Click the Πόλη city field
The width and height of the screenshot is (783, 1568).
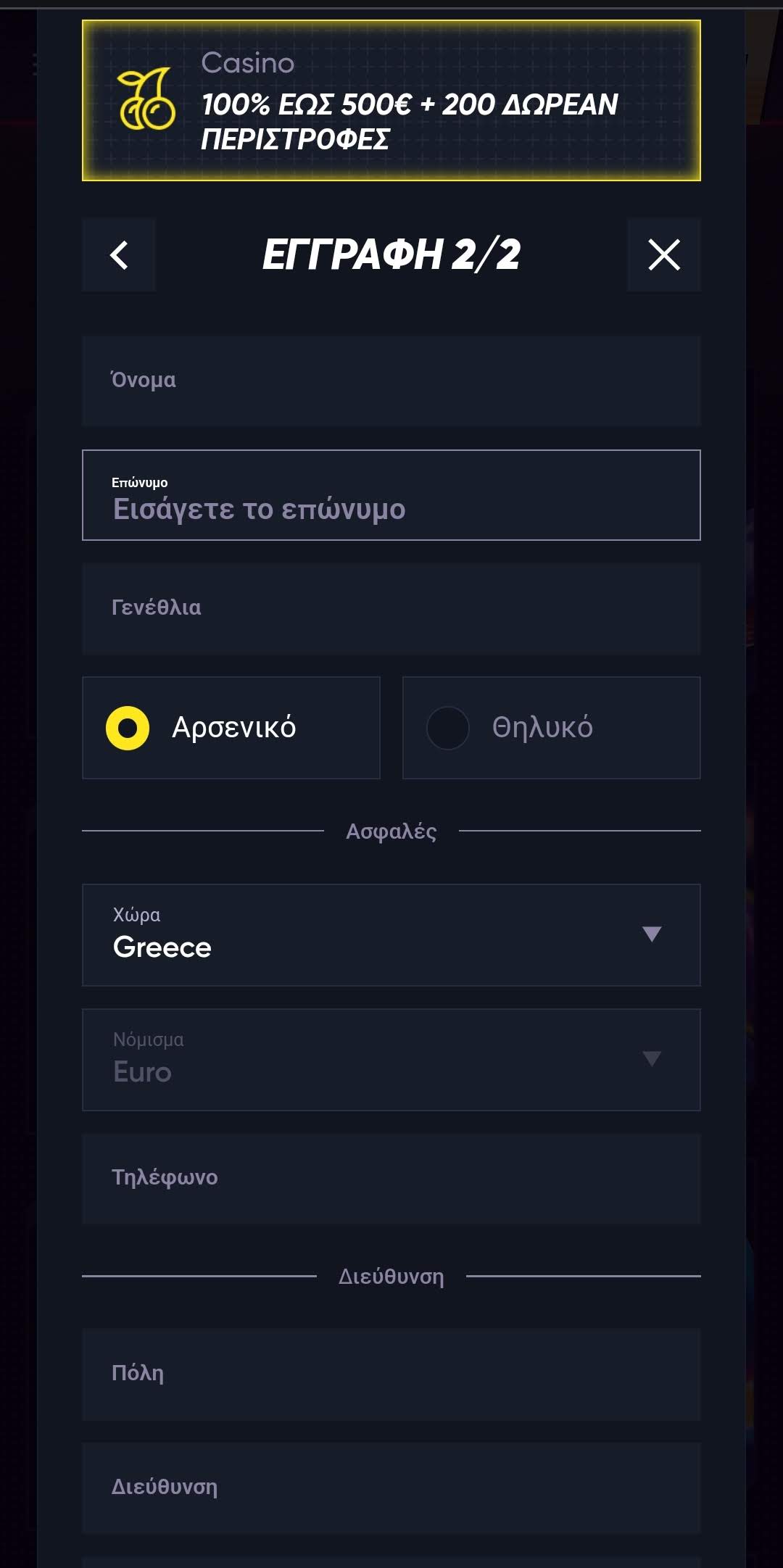(x=391, y=1374)
